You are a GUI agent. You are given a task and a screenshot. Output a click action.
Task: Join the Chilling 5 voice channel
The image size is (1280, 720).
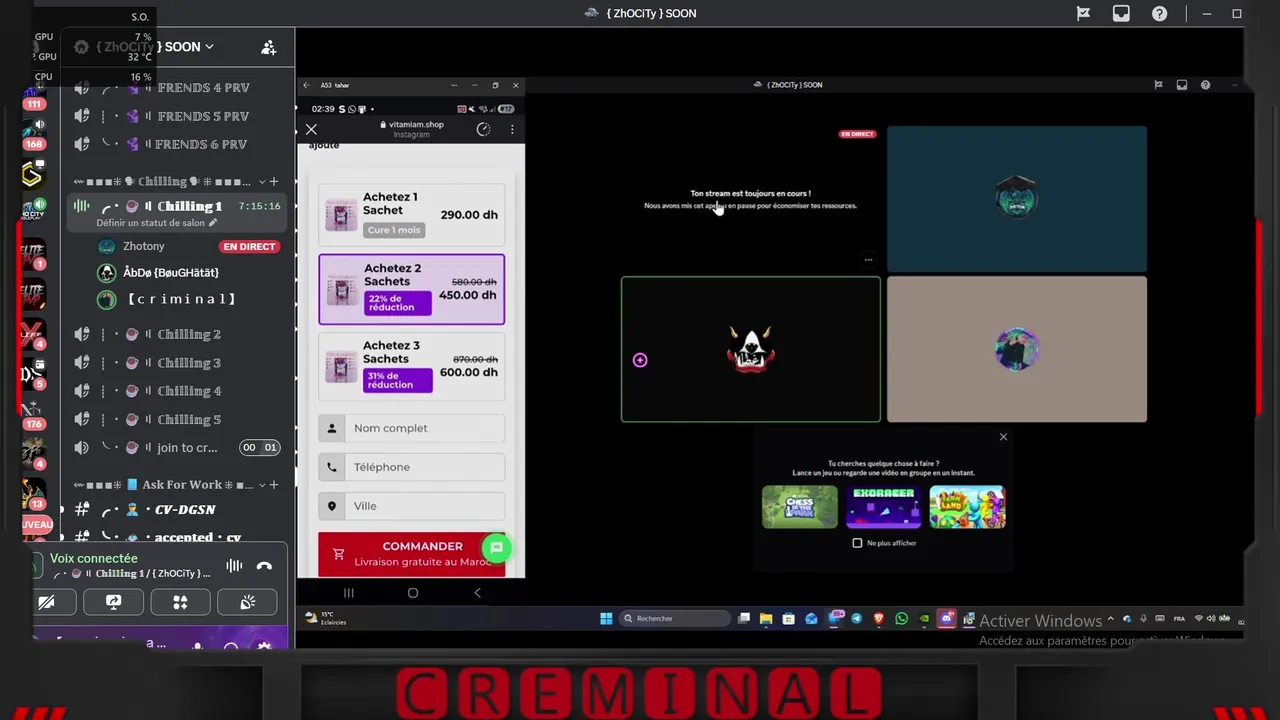point(178,419)
